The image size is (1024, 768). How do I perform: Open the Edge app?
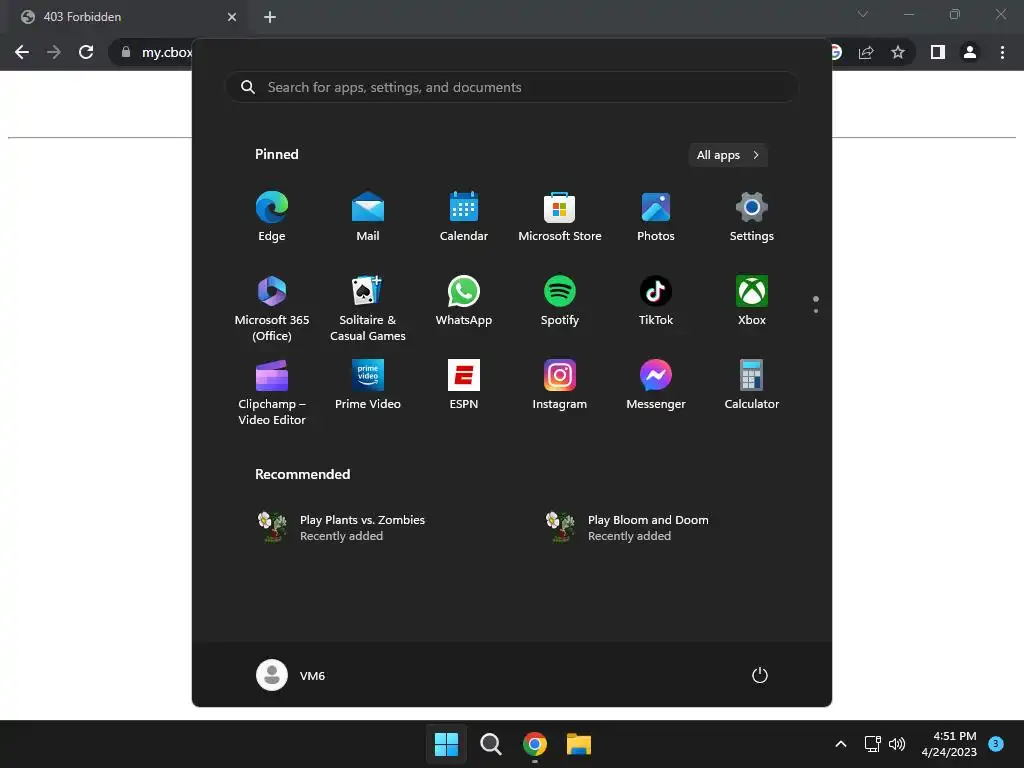coord(272,216)
